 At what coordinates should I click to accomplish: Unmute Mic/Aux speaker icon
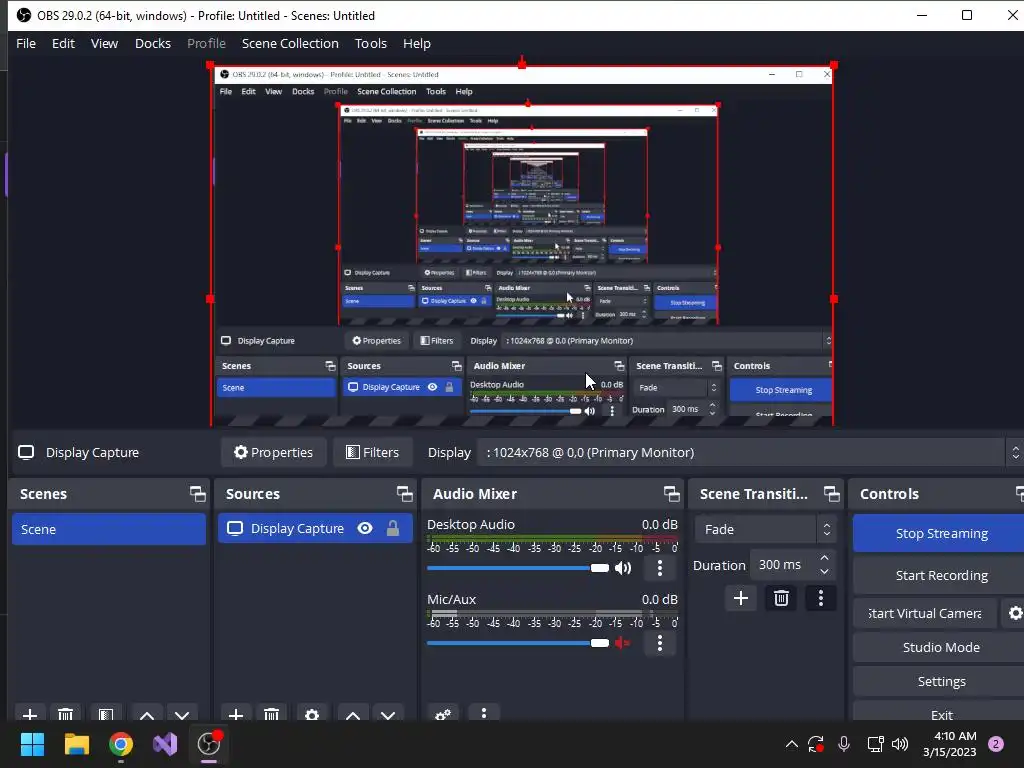[622, 643]
